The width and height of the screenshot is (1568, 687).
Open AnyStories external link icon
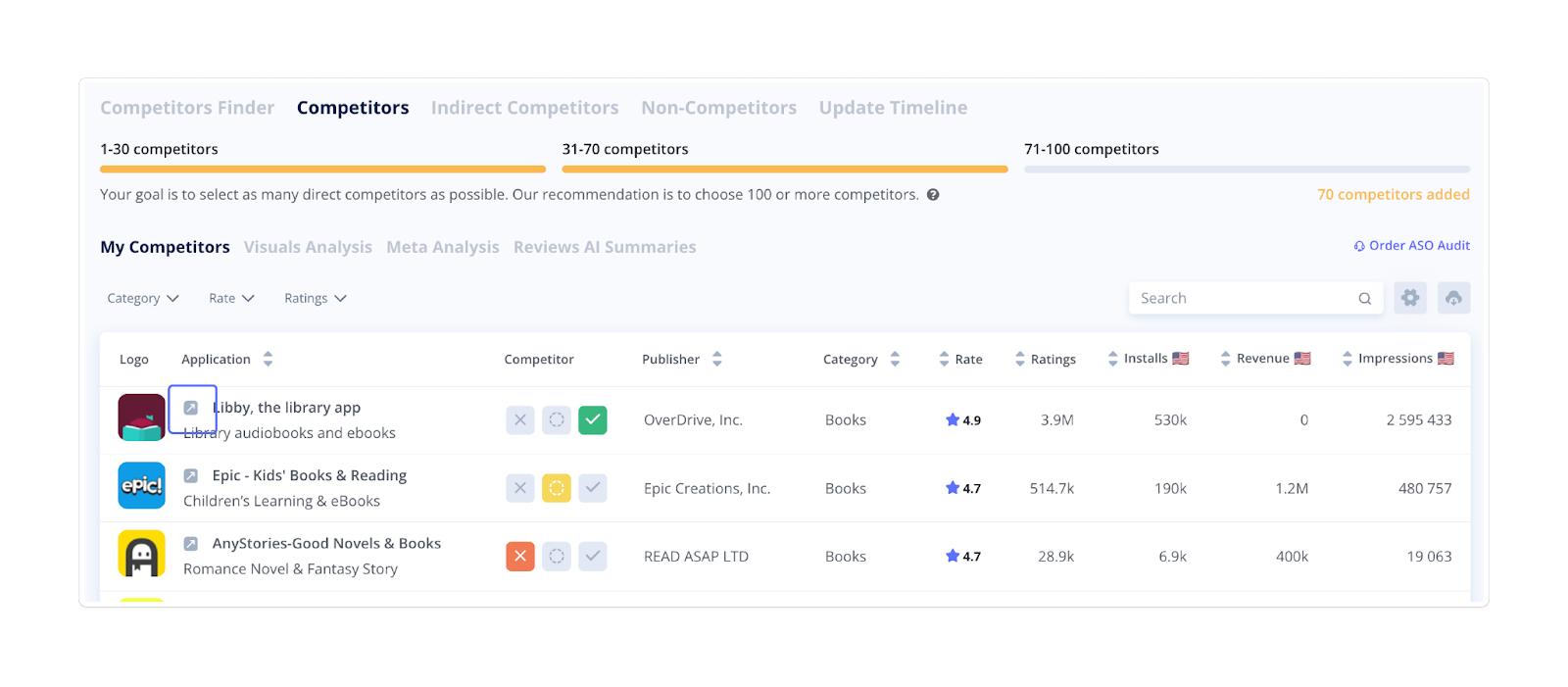(x=191, y=543)
